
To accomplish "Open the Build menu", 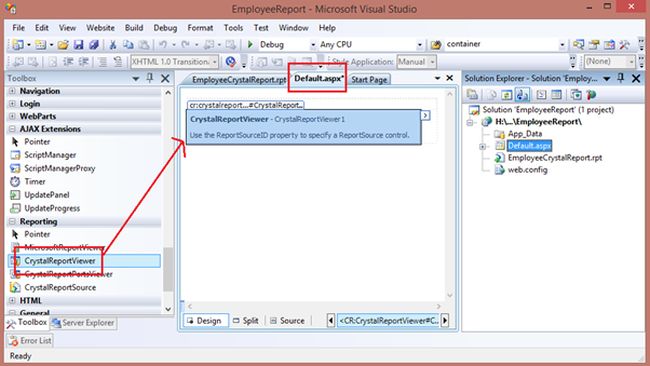I will tap(134, 28).
